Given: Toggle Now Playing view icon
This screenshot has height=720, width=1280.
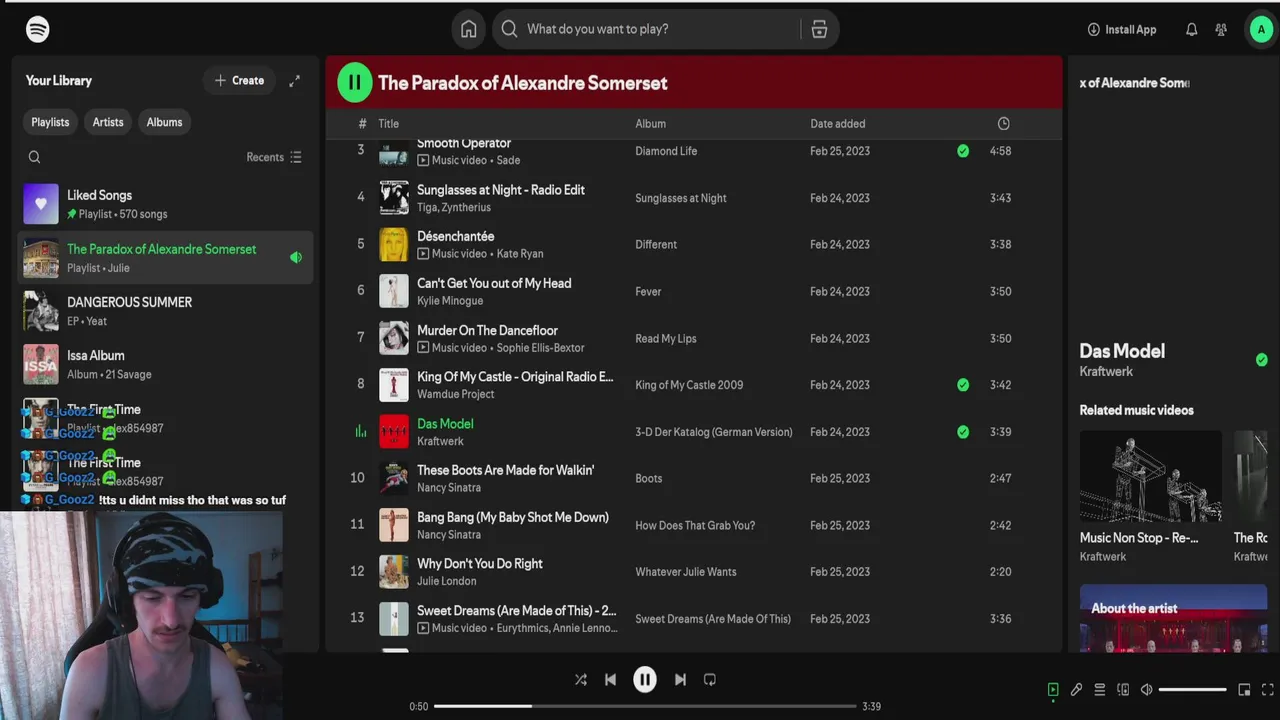Looking at the screenshot, I should pyautogui.click(x=1052, y=689).
